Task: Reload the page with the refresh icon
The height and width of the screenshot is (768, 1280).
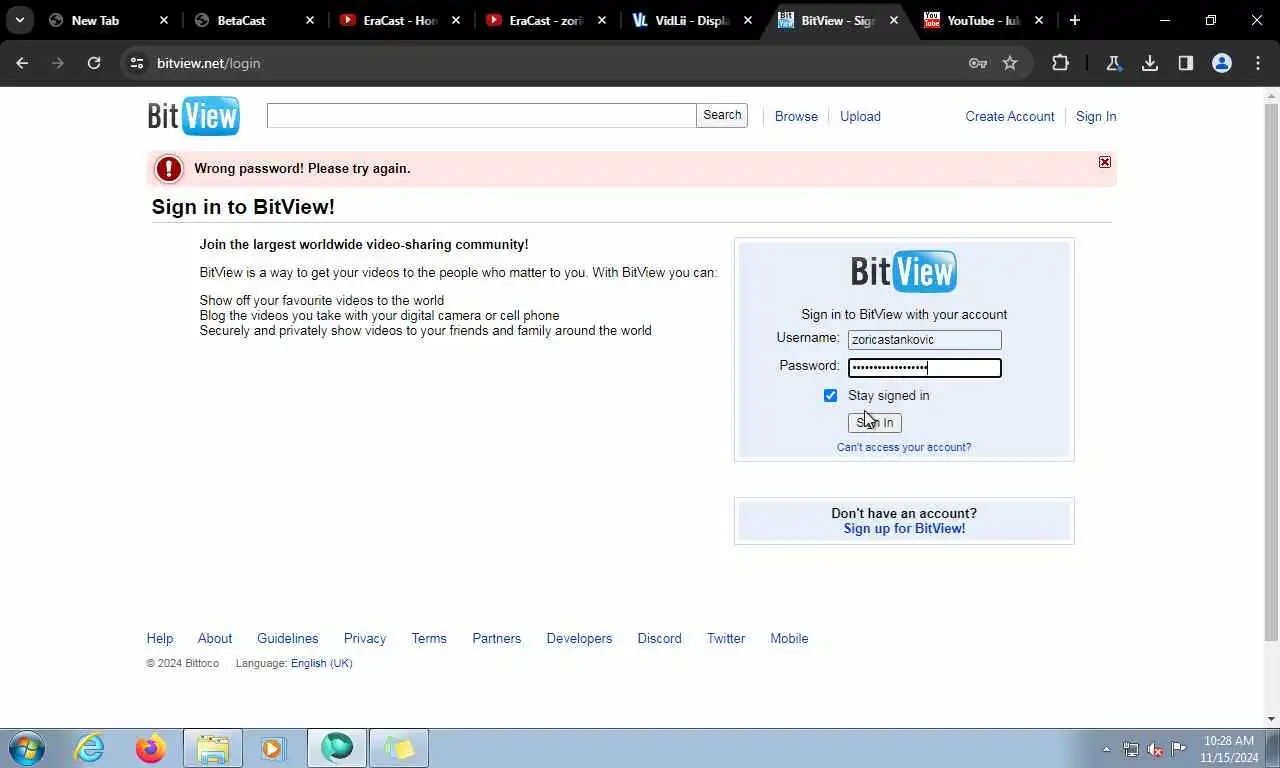Action: pos(94,63)
